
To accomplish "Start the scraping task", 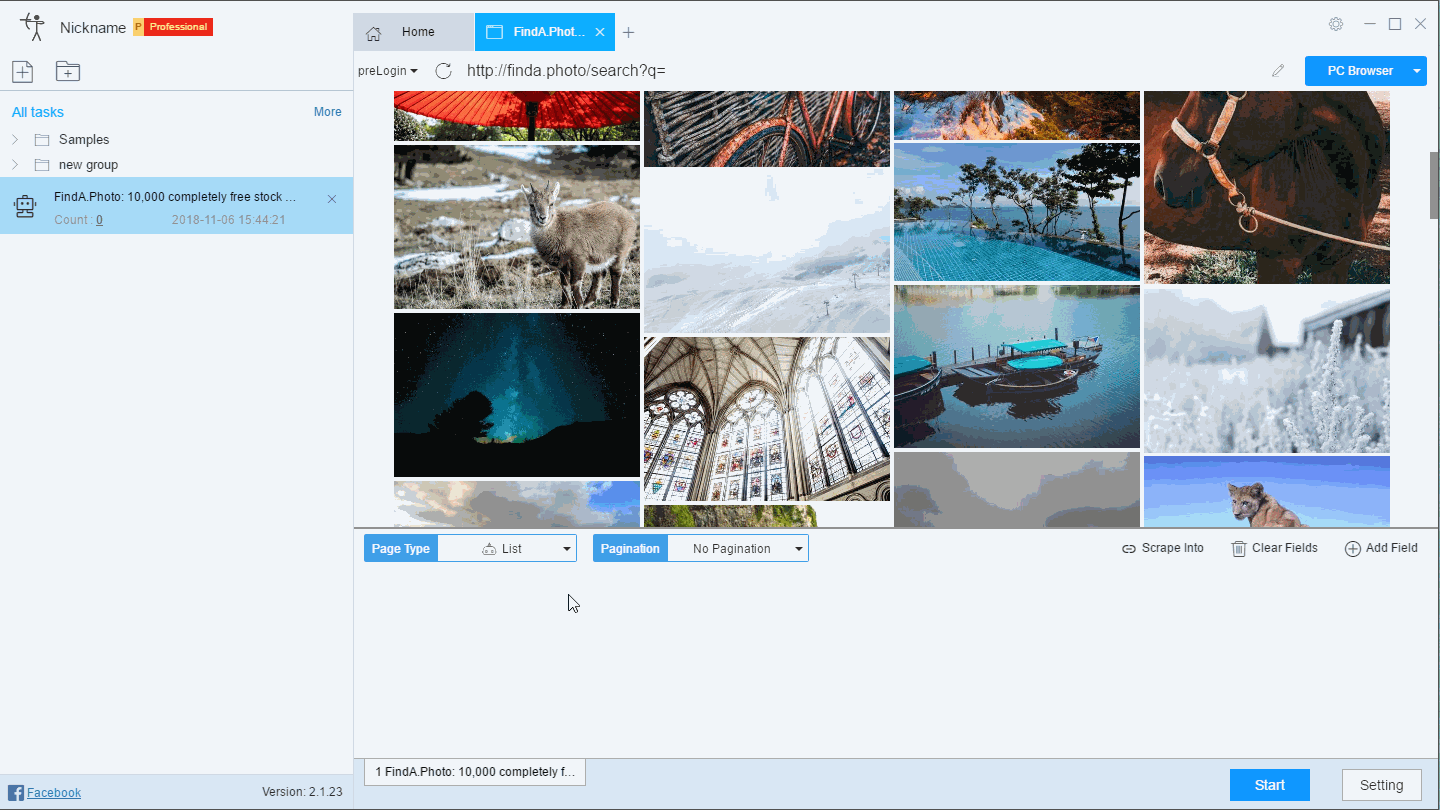I will pos(1269,785).
